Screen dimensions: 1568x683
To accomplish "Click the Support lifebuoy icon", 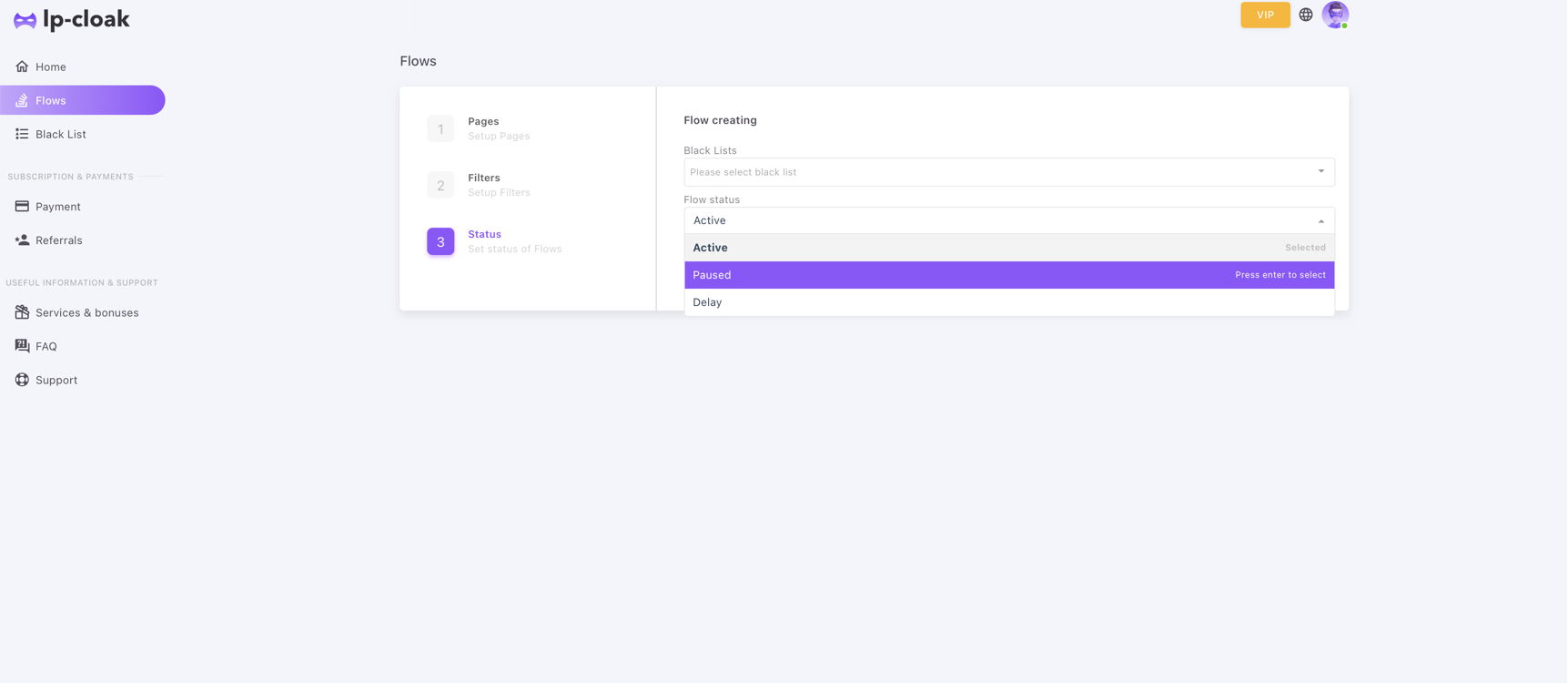I will [x=22, y=380].
